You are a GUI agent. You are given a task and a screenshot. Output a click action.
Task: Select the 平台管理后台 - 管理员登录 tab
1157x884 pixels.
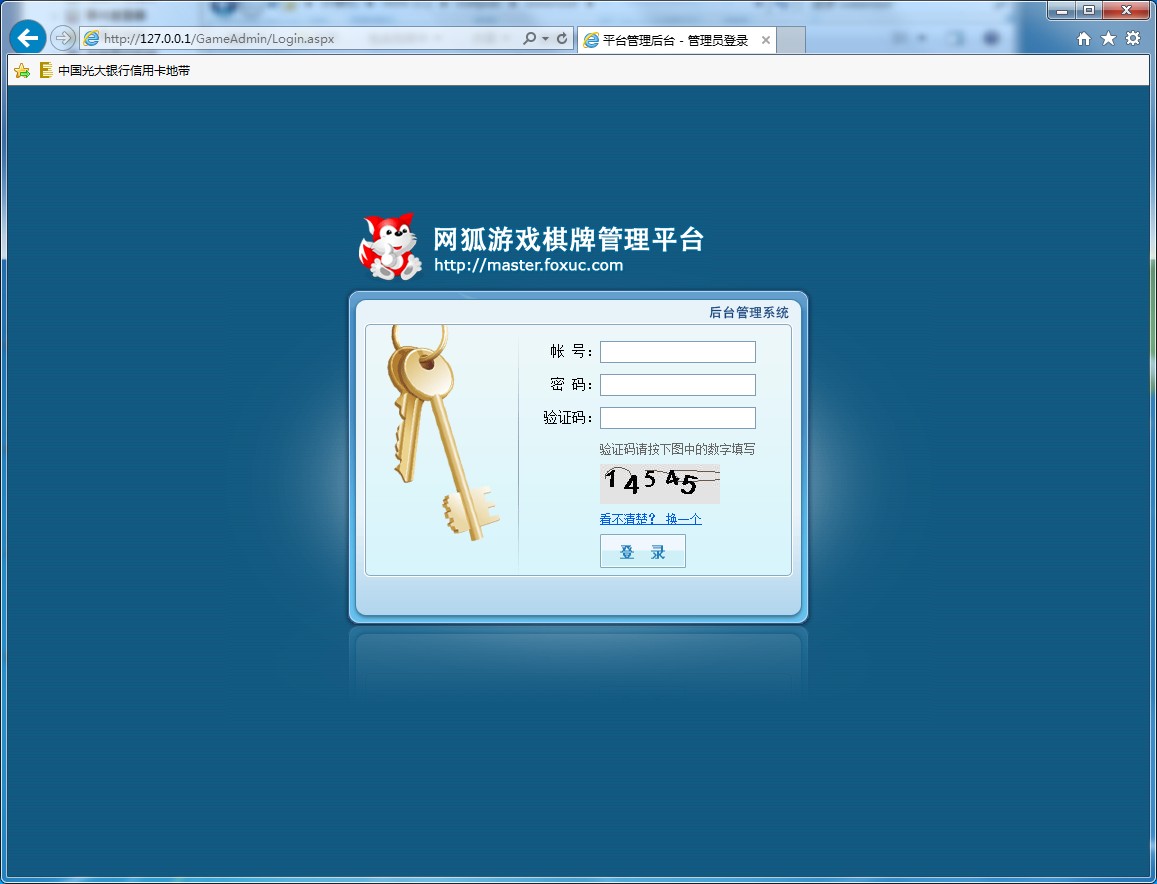coord(675,40)
